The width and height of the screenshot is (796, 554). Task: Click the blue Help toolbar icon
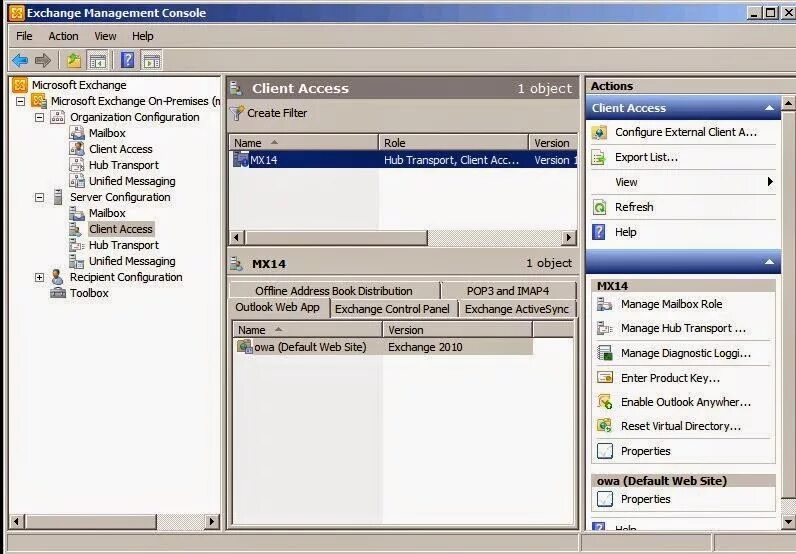coord(127,60)
